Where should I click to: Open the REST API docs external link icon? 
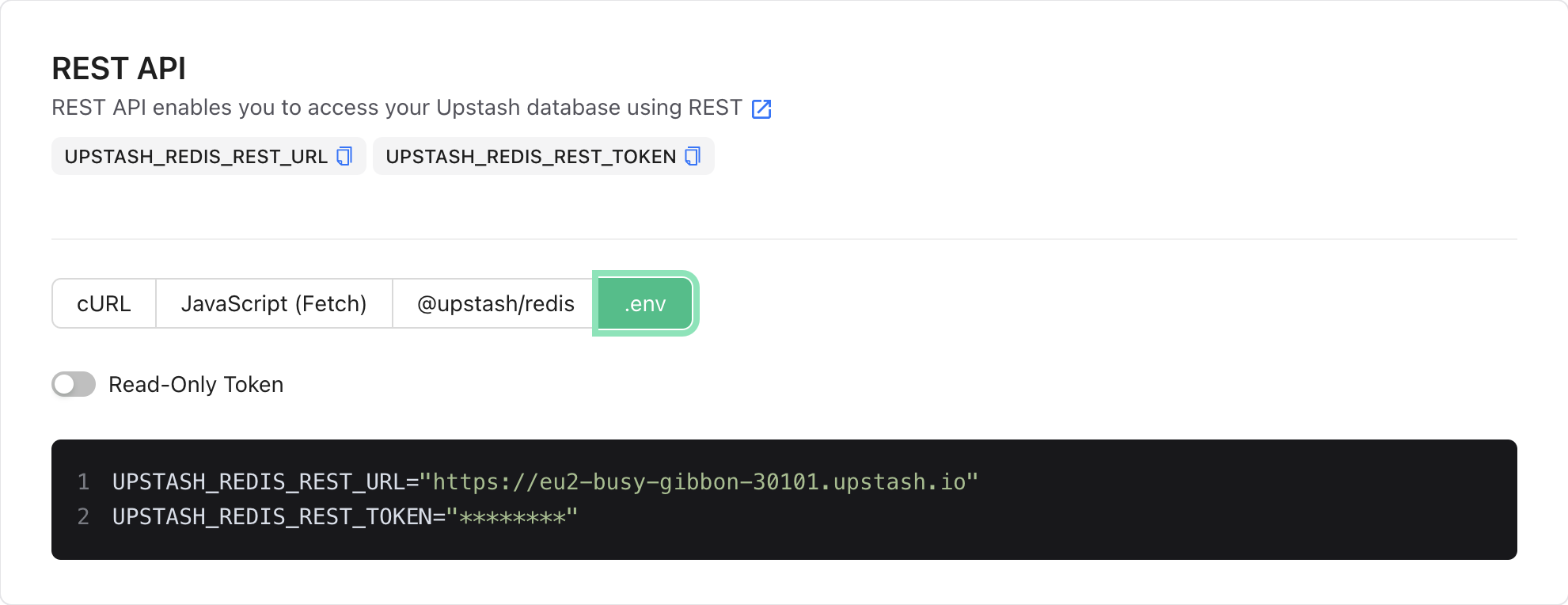coord(761,108)
